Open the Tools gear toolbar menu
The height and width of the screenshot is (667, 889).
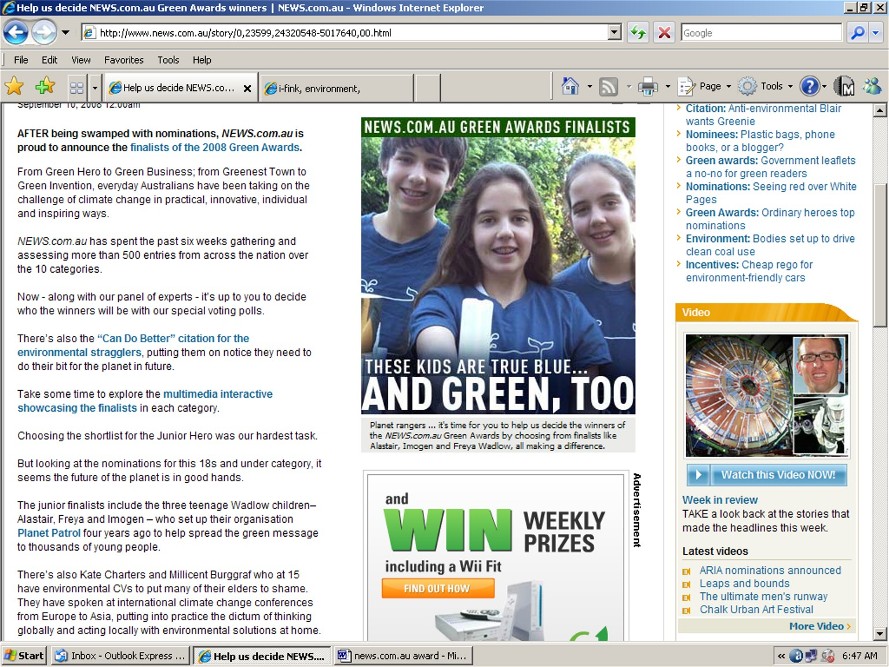(x=765, y=86)
